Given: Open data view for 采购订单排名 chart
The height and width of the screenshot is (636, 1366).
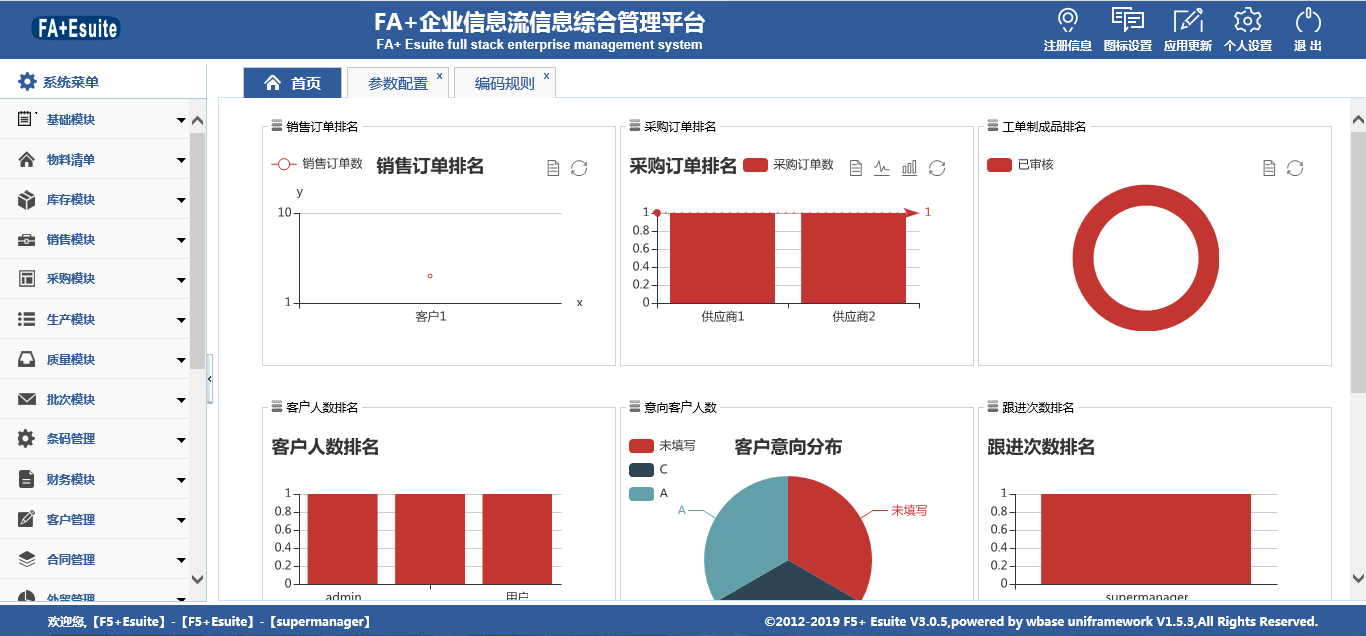Looking at the screenshot, I should click(x=856, y=168).
